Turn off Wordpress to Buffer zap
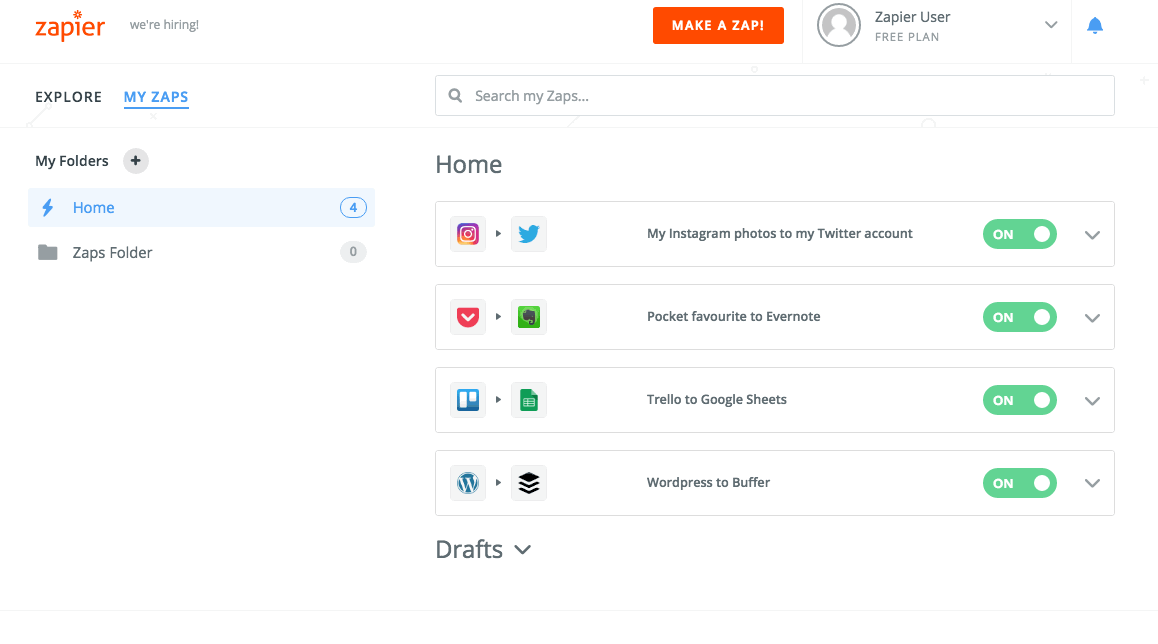This screenshot has height=644, width=1158. pyautogui.click(x=1019, y=483)
